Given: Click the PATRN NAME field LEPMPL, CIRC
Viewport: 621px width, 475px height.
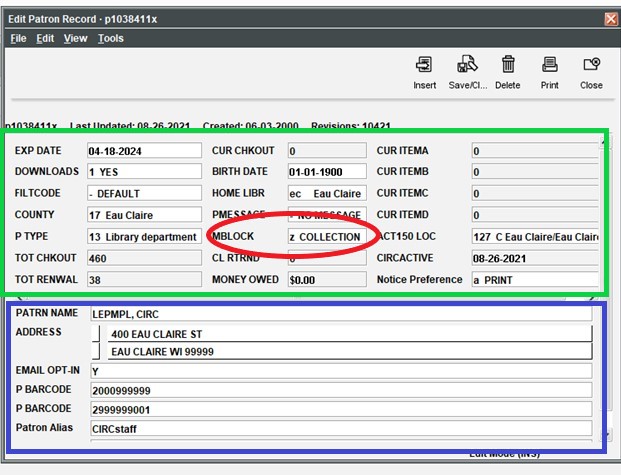Looking at the screenshot, I should point(341,314).
